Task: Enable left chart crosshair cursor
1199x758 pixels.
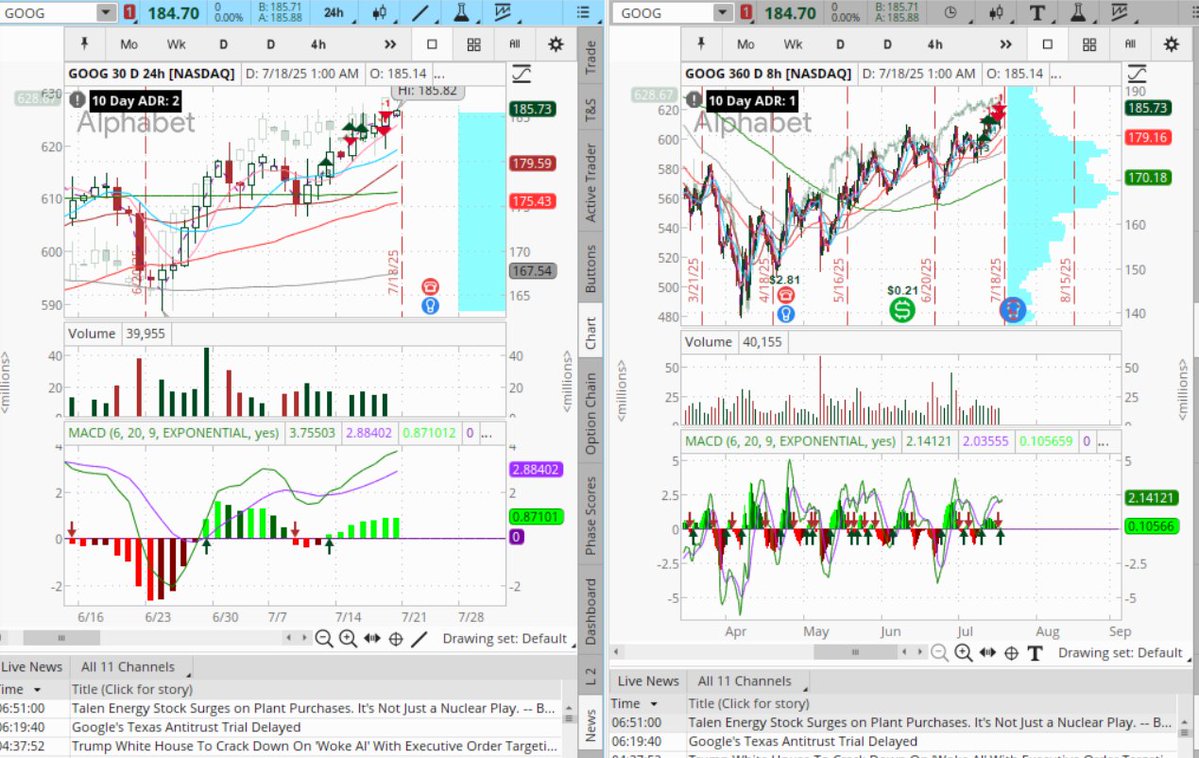Action: click(x=396, y=639)
